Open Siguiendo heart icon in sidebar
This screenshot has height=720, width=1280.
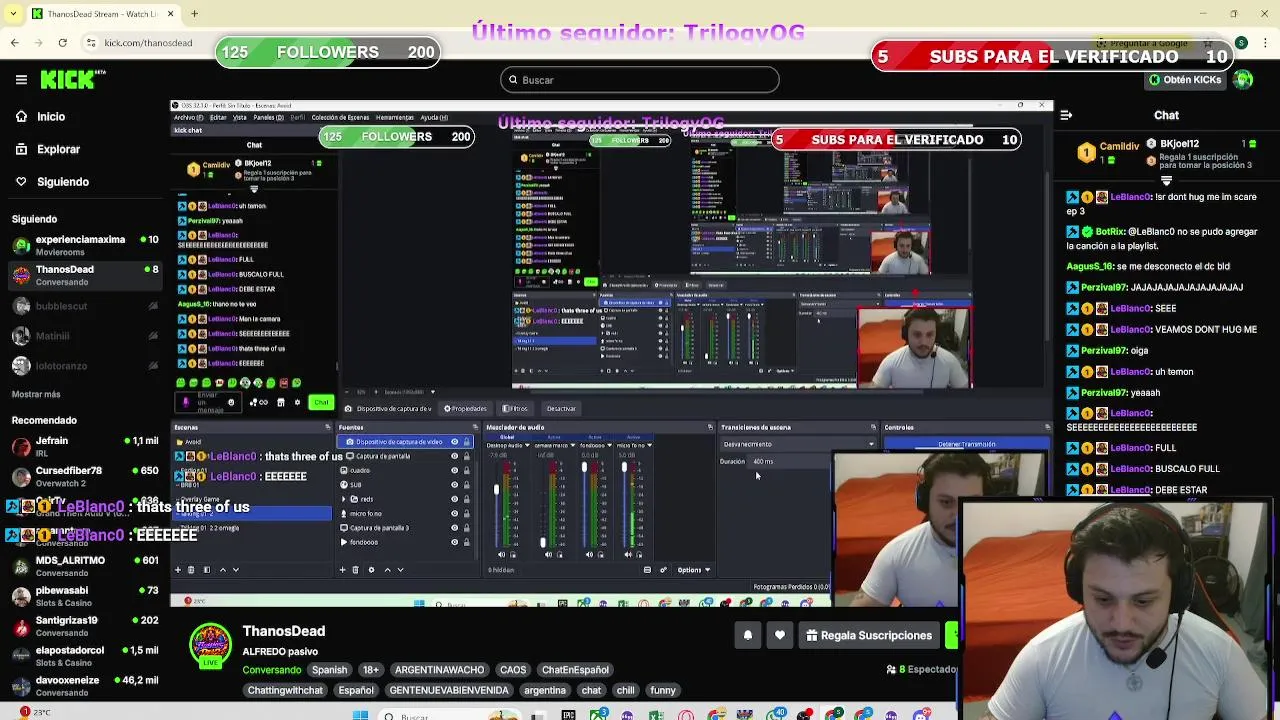[x=21, y=181]
